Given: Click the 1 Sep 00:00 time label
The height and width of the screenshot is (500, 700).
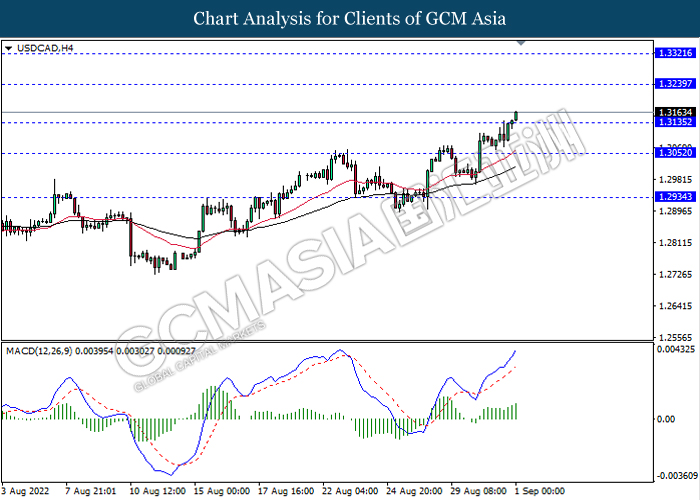Looking at the screenshot, I should tap(540, 491).
